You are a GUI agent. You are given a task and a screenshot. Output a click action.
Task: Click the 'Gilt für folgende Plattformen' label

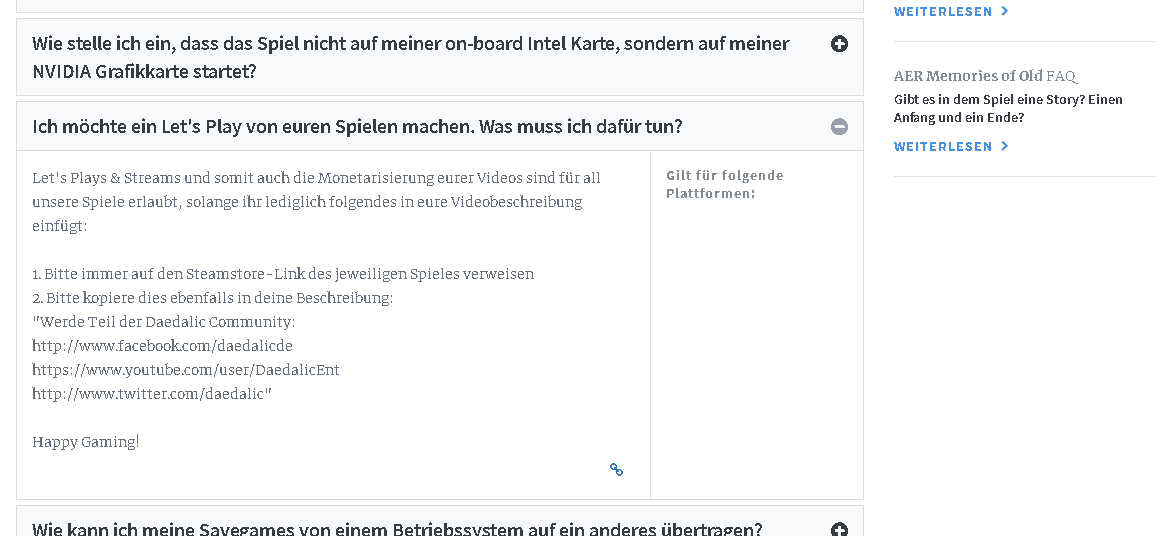tap(724, 184)
